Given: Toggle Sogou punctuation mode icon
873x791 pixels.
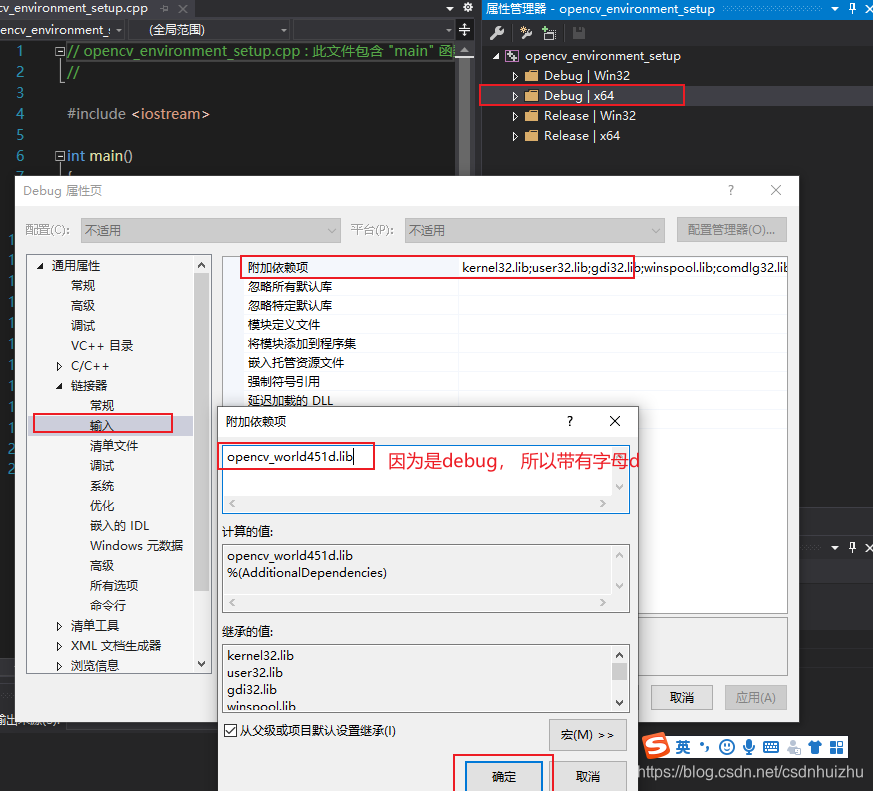Looking at the screenshot, I should click(705, 747).
